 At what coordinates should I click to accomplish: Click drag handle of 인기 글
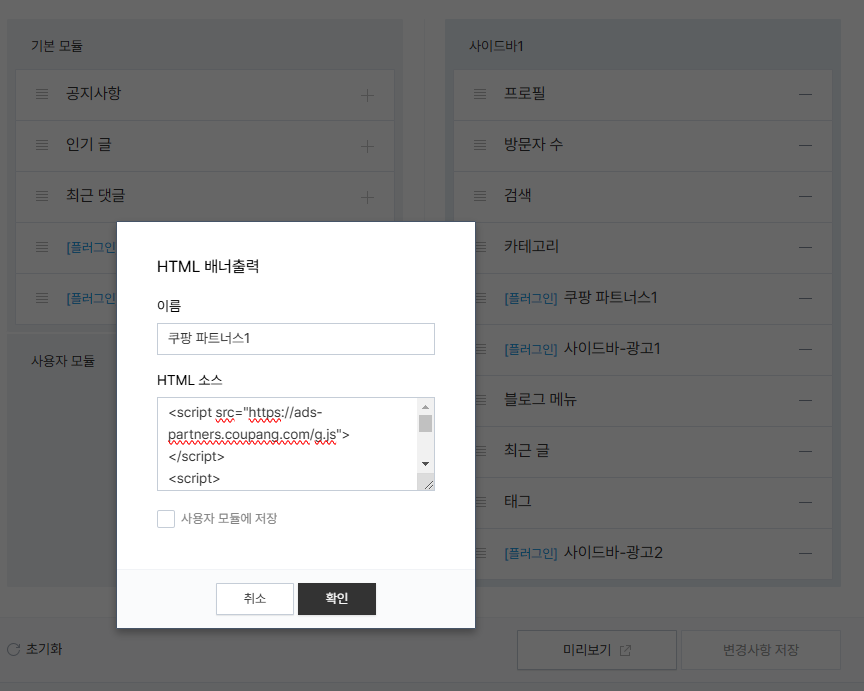(42, 145)
